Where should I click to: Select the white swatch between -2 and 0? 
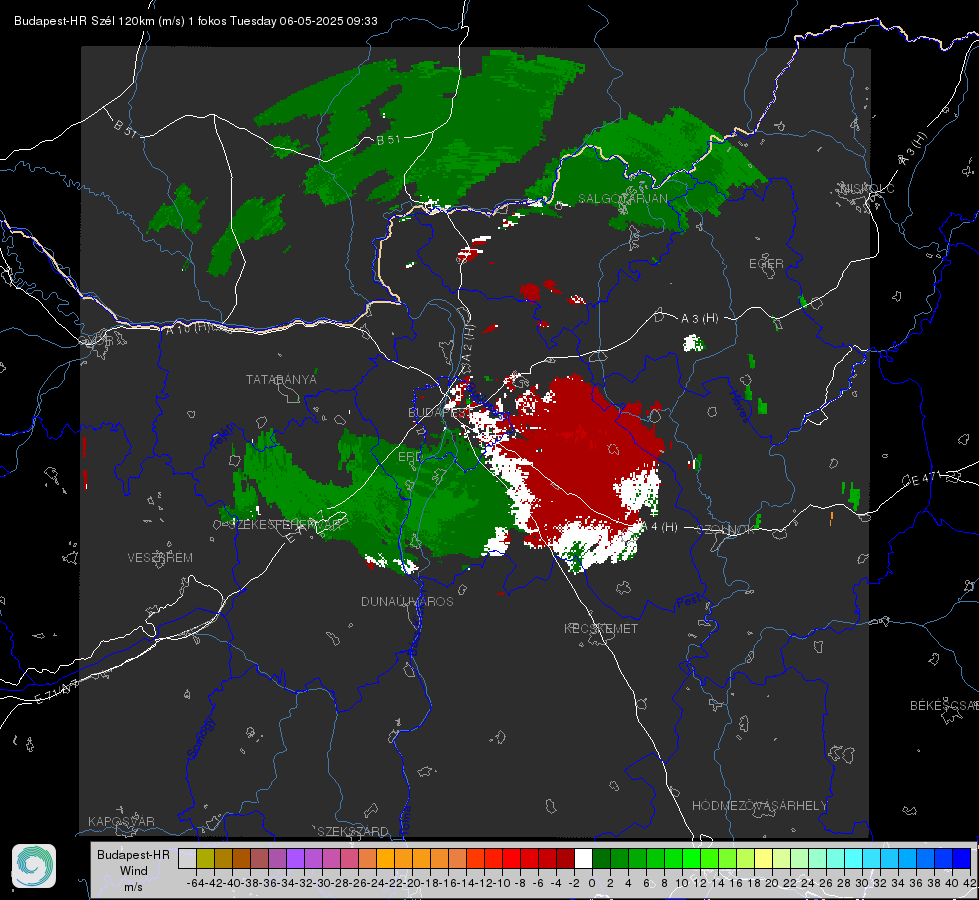583,859
